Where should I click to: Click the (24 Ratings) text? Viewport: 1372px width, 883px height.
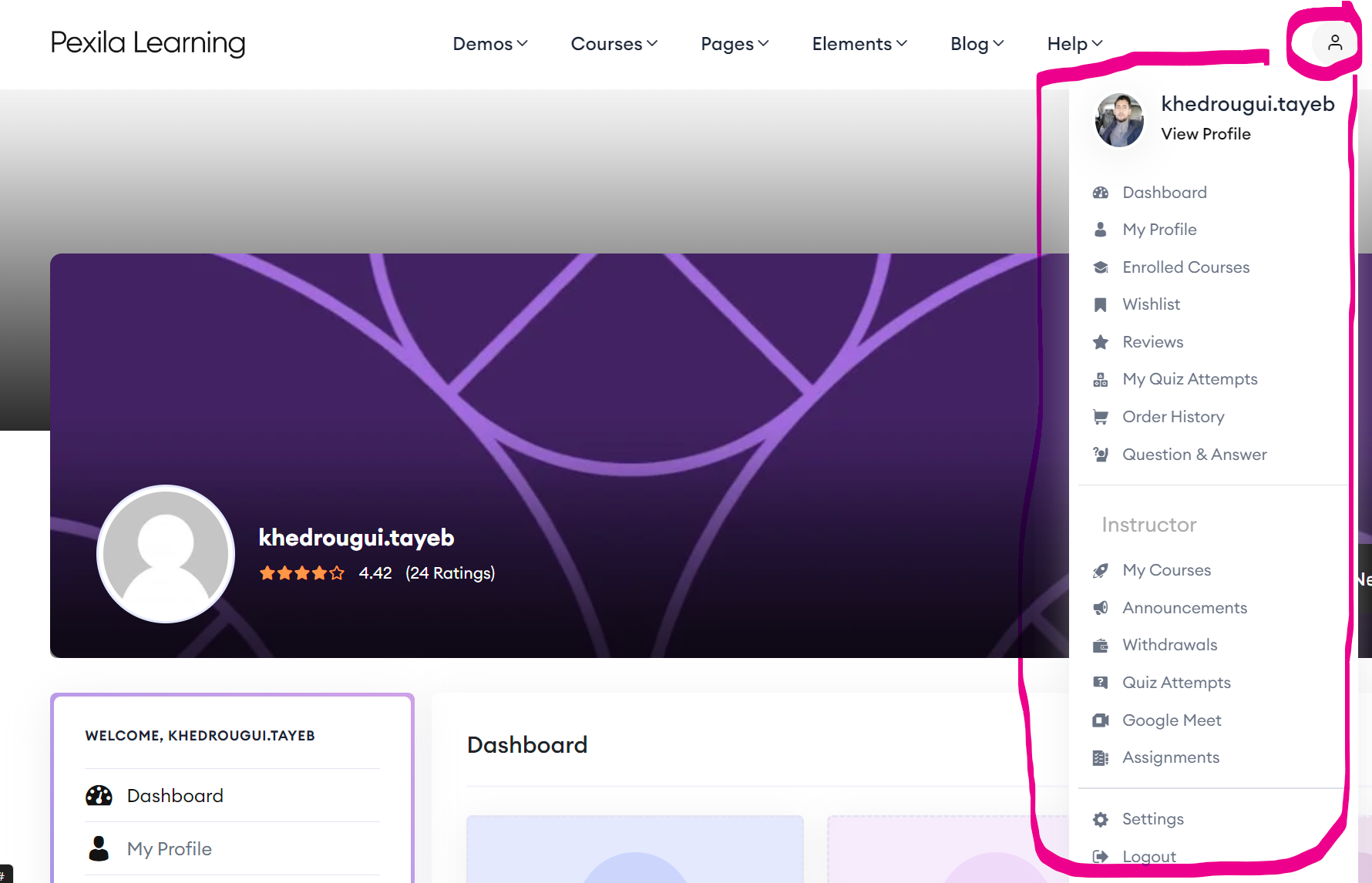(450, 573)
